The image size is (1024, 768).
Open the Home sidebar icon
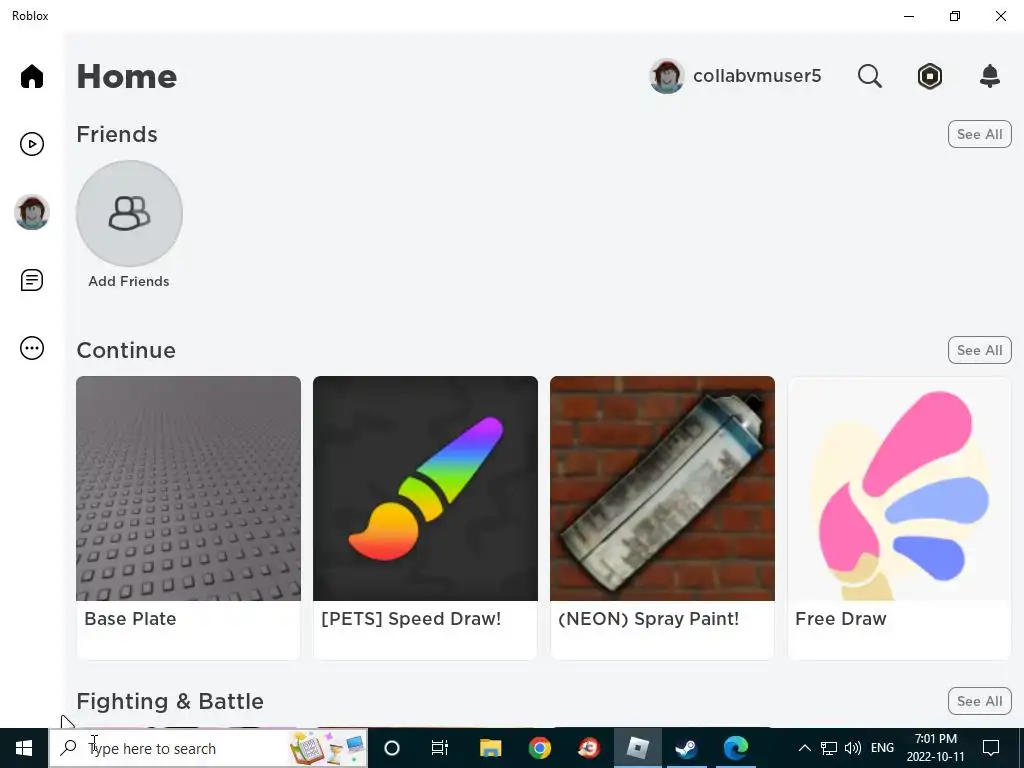click(31, 76)
